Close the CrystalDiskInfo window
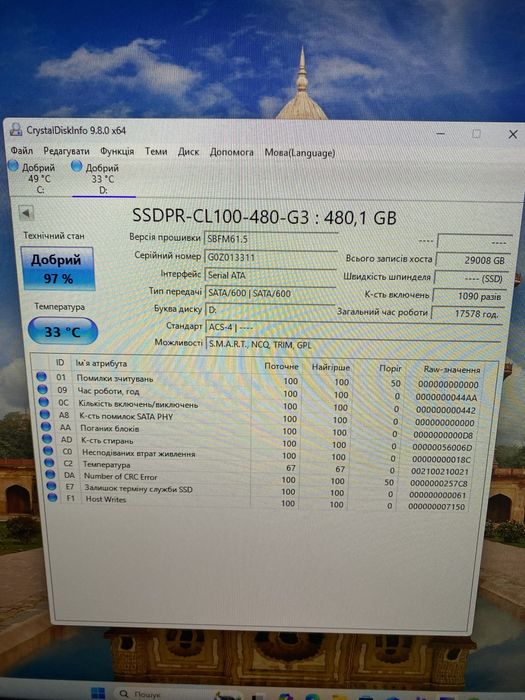 click(513, 134)
